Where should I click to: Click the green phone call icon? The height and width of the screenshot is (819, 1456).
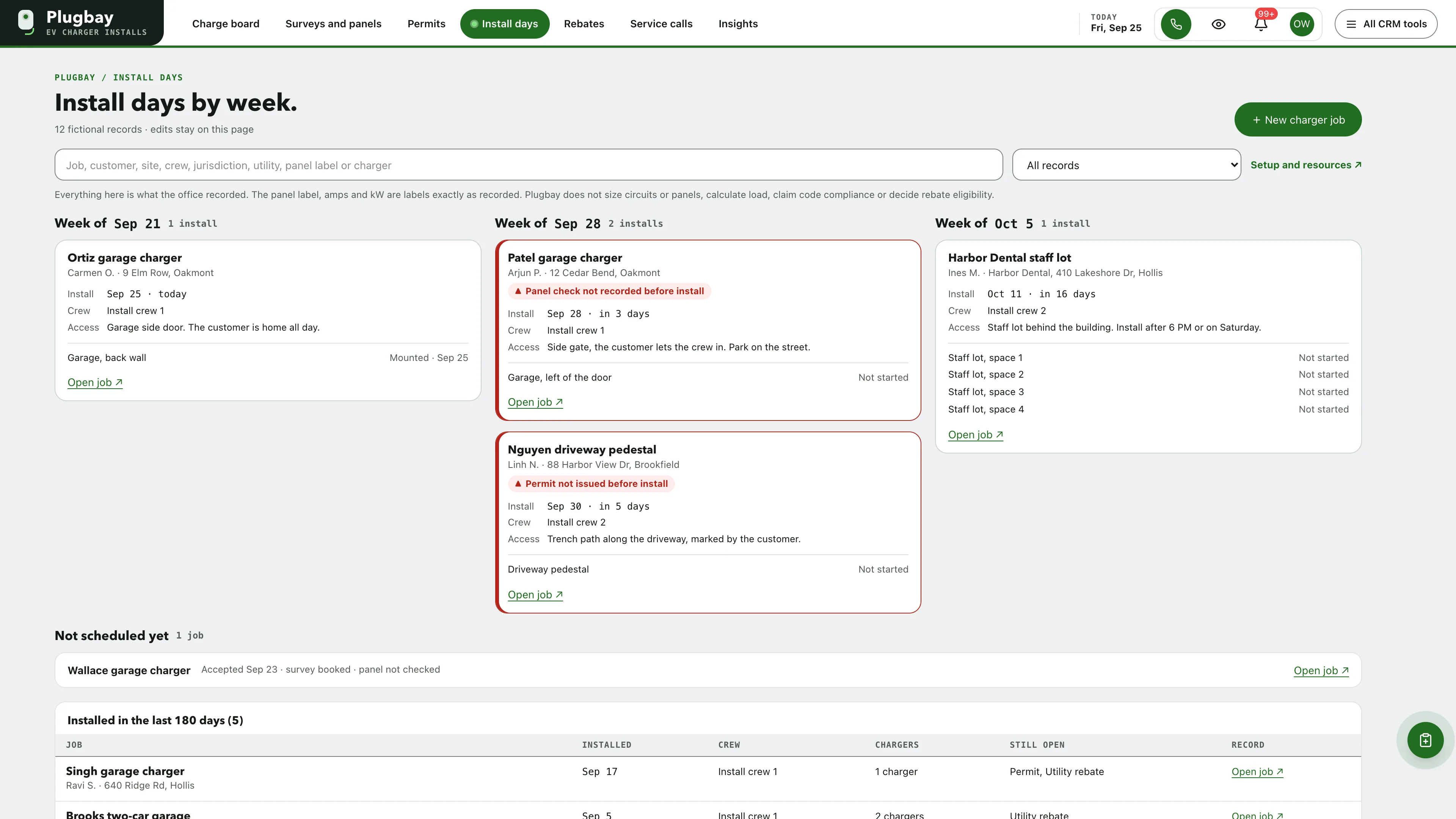(1176, 24)
